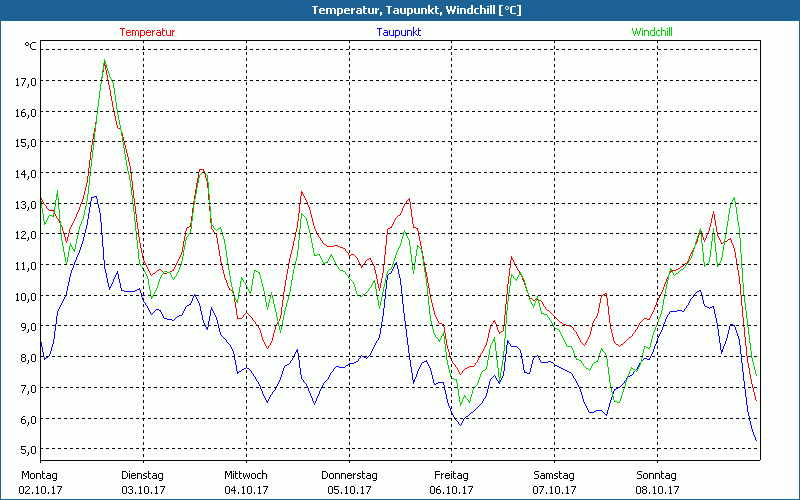Viewport: 800px width, 500px height.
Task: Click the blue Taupunkt legend label
Action: 398,32
